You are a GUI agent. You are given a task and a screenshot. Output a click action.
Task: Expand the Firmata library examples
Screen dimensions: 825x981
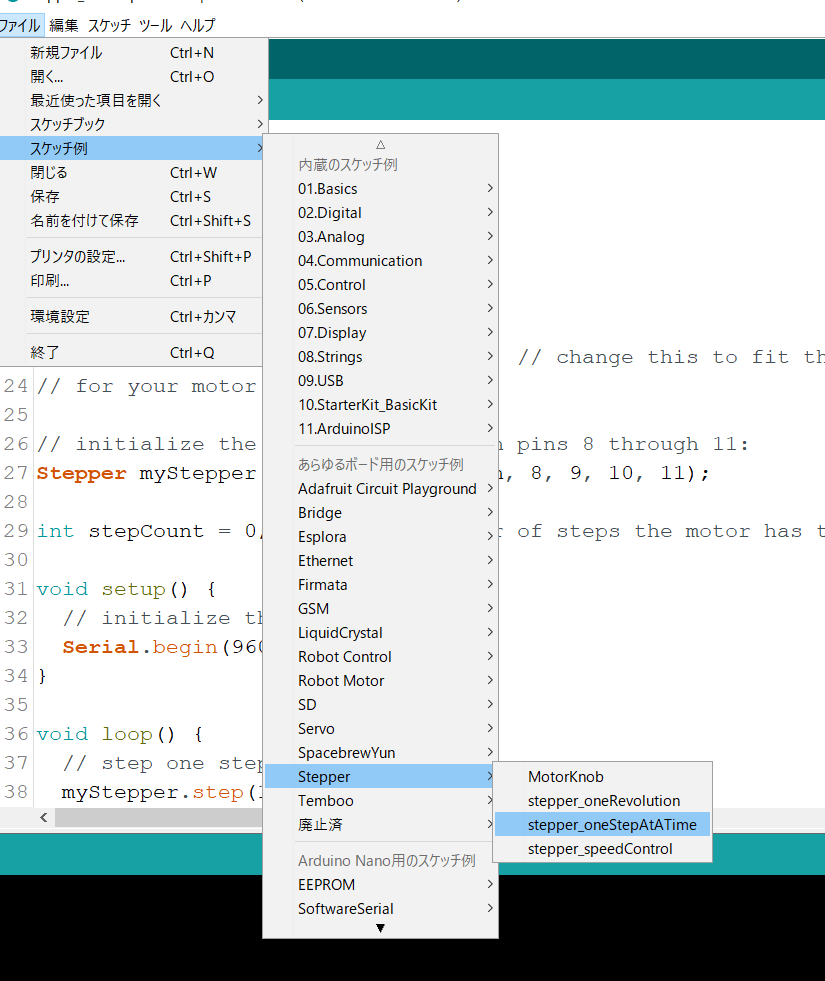point(380,584)
